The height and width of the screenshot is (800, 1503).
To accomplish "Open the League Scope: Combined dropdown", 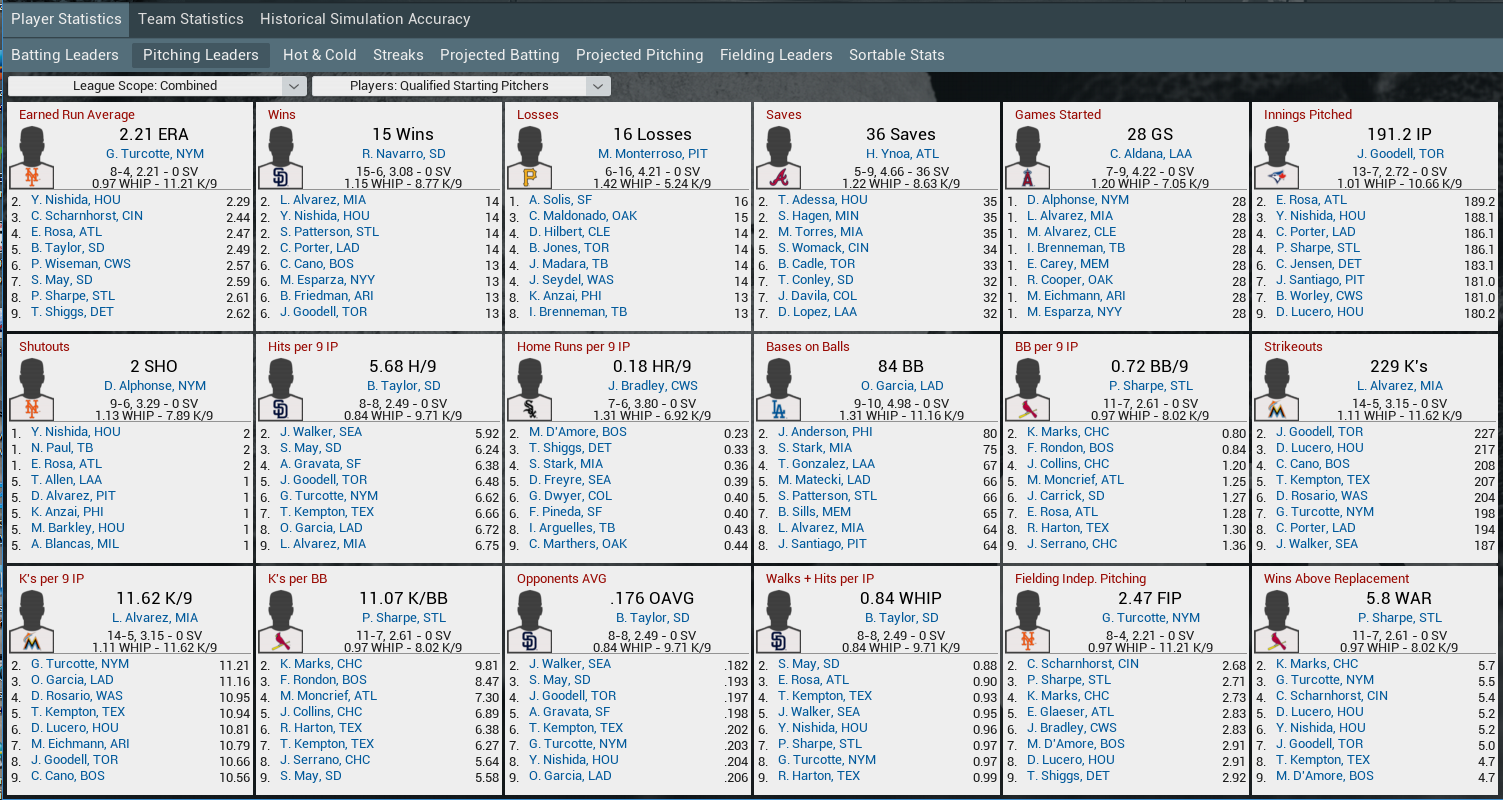I will click(x=156, y=86).
